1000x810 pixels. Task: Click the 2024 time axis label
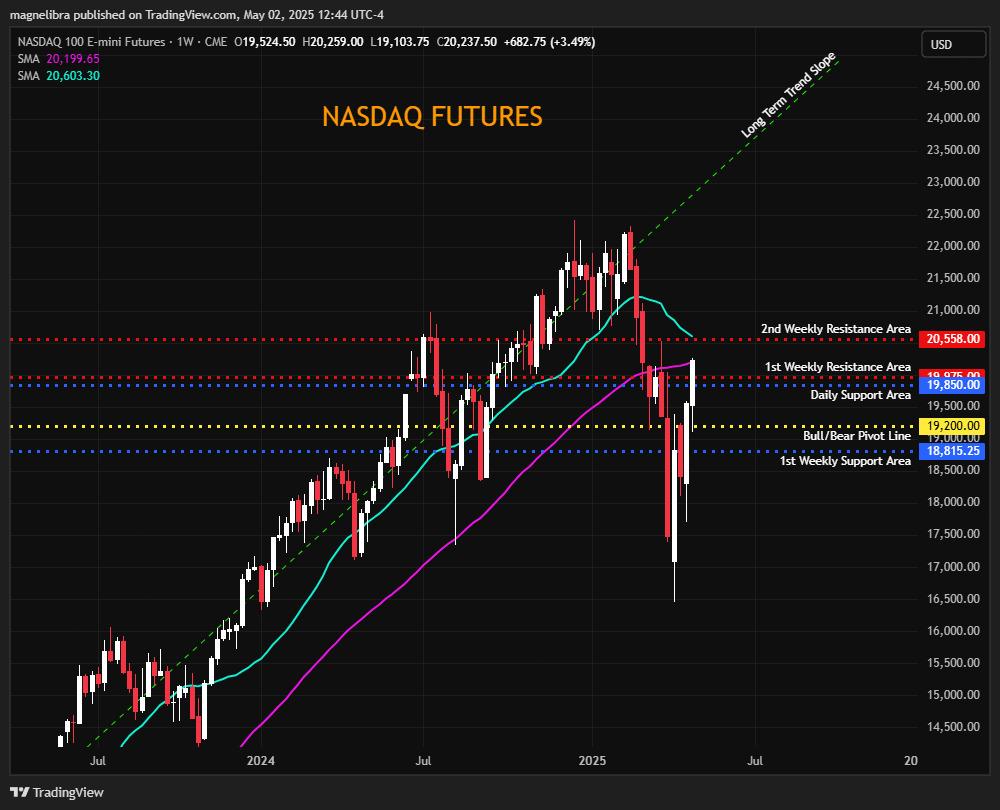(261, 761)
